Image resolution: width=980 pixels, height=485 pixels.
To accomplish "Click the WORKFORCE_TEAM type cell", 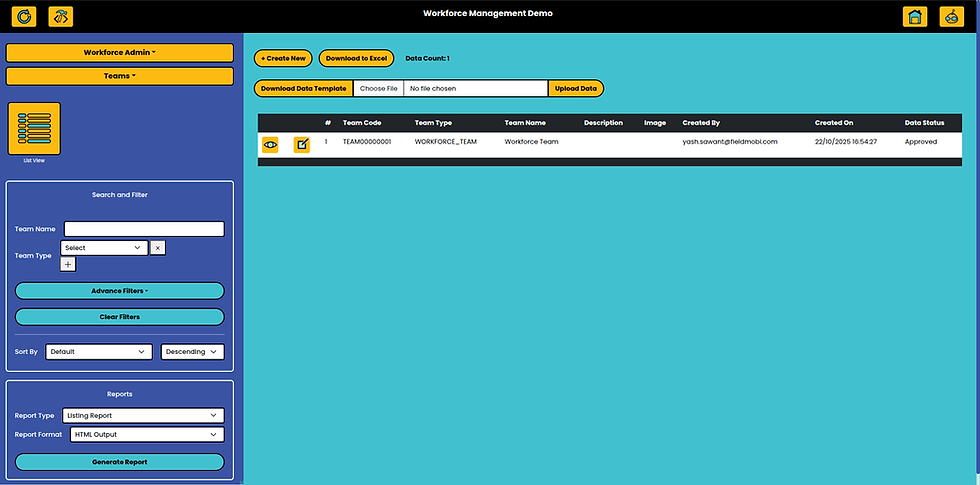I will 446,142.
